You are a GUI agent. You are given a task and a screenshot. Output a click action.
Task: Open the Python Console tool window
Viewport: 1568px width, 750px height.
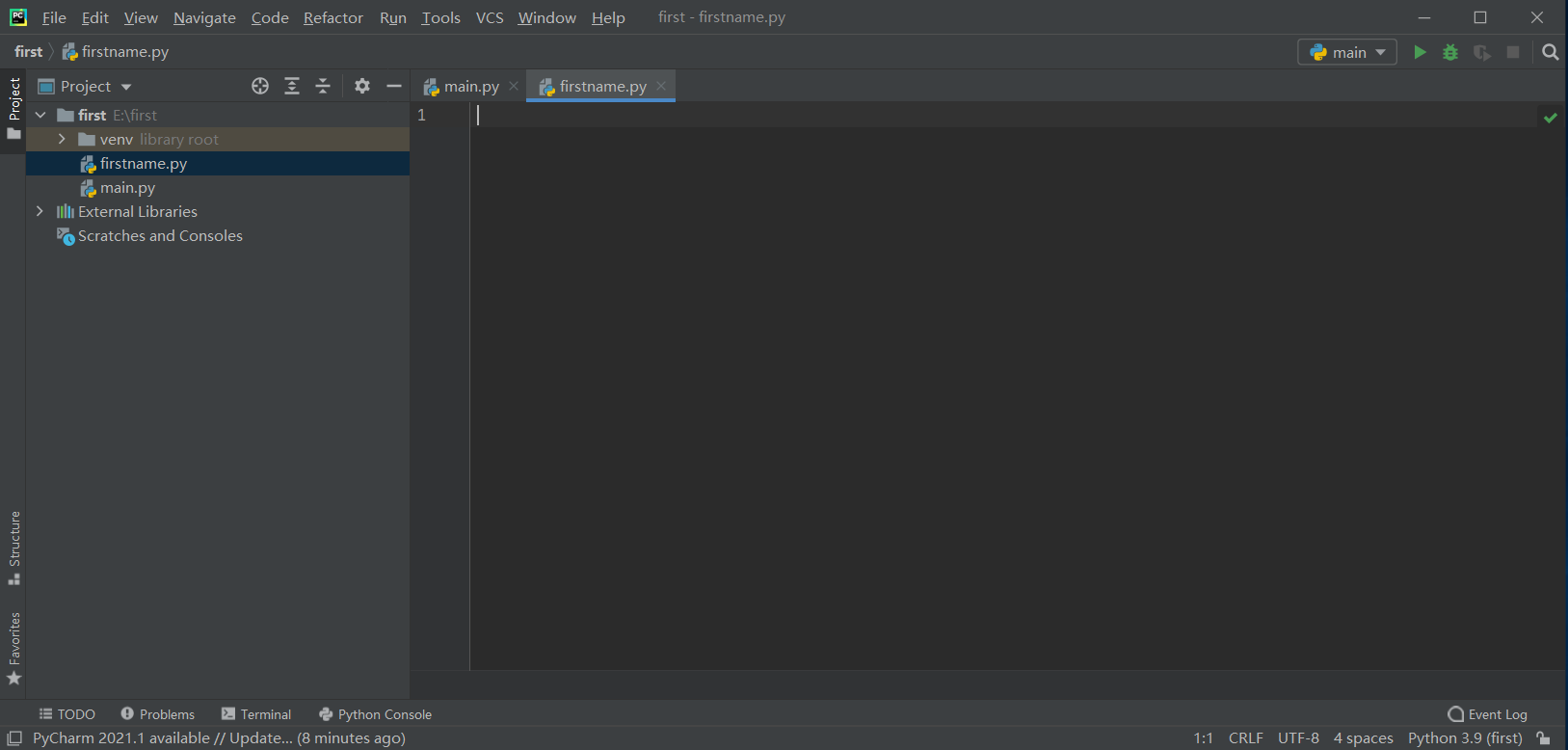375,714
